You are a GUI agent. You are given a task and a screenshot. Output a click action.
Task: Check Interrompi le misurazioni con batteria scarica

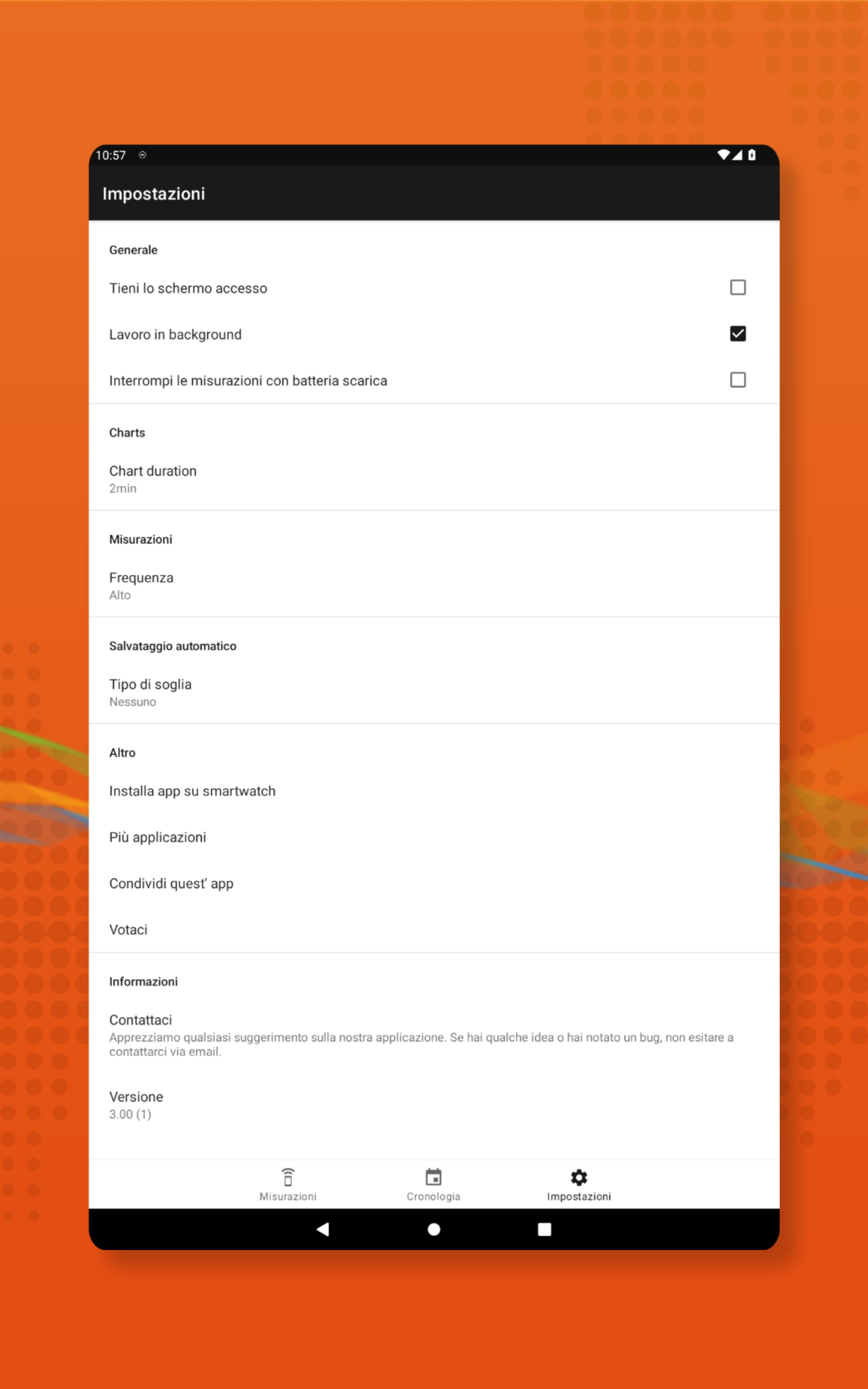(x=738, y=380)
